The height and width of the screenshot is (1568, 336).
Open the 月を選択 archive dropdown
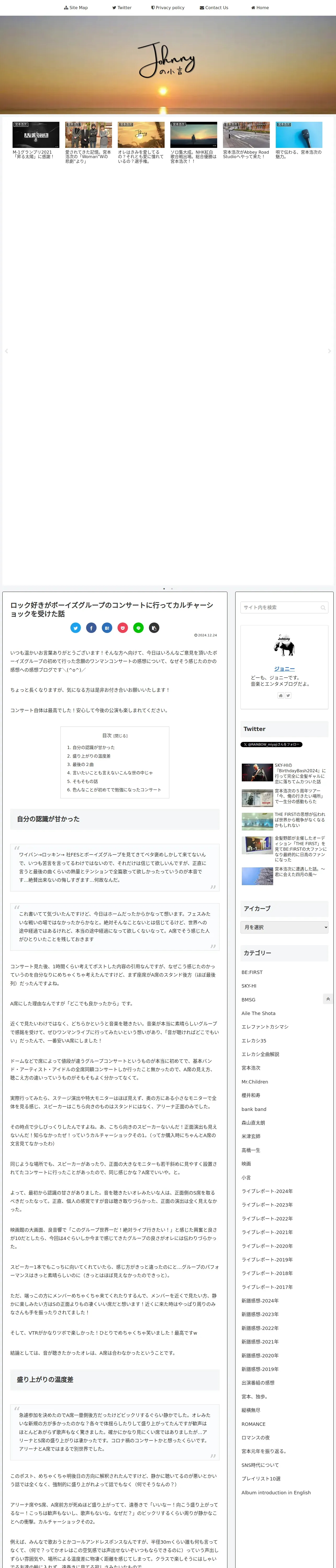(x=284, y=927)
